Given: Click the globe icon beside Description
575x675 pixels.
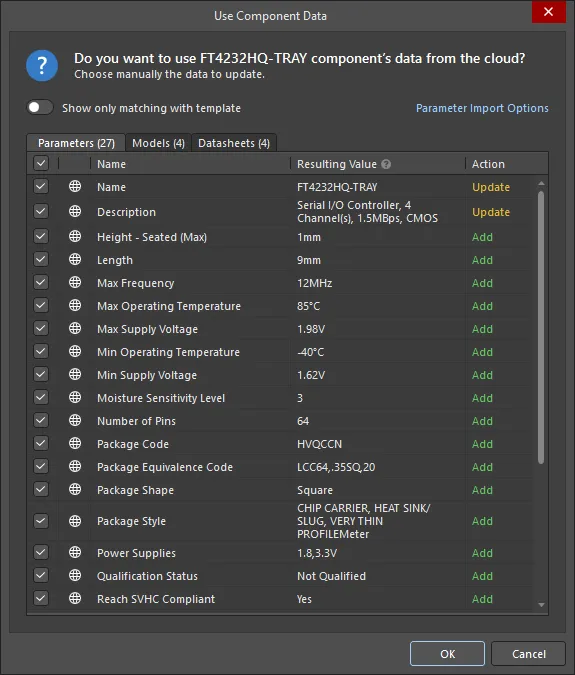Looking at the screenshot, I should pyautogui.click(x=75, y=211).
